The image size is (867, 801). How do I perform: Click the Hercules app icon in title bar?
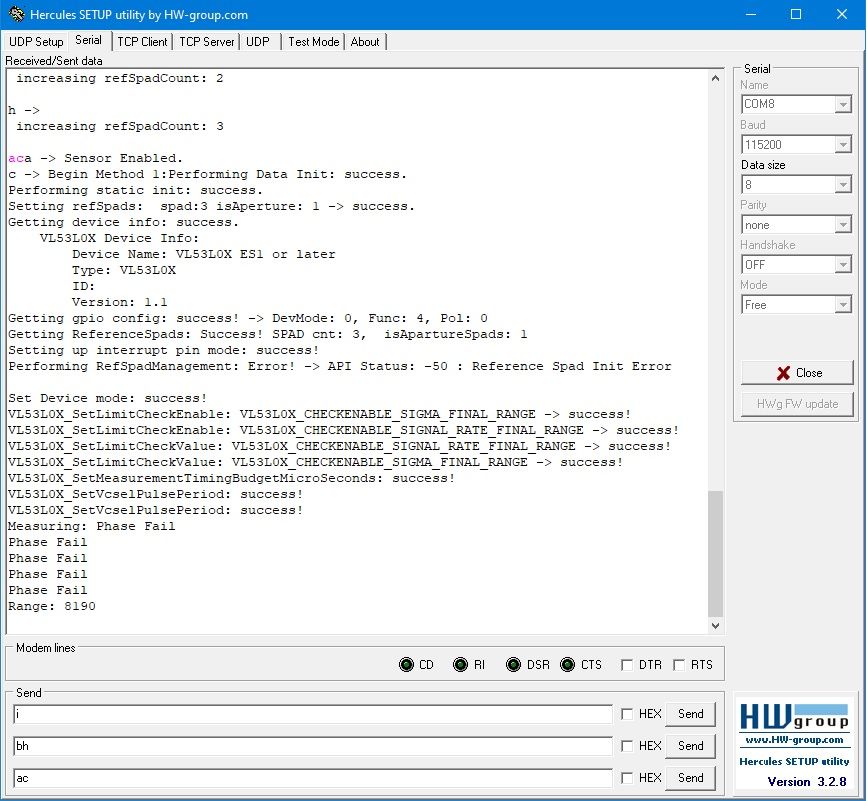17,14
